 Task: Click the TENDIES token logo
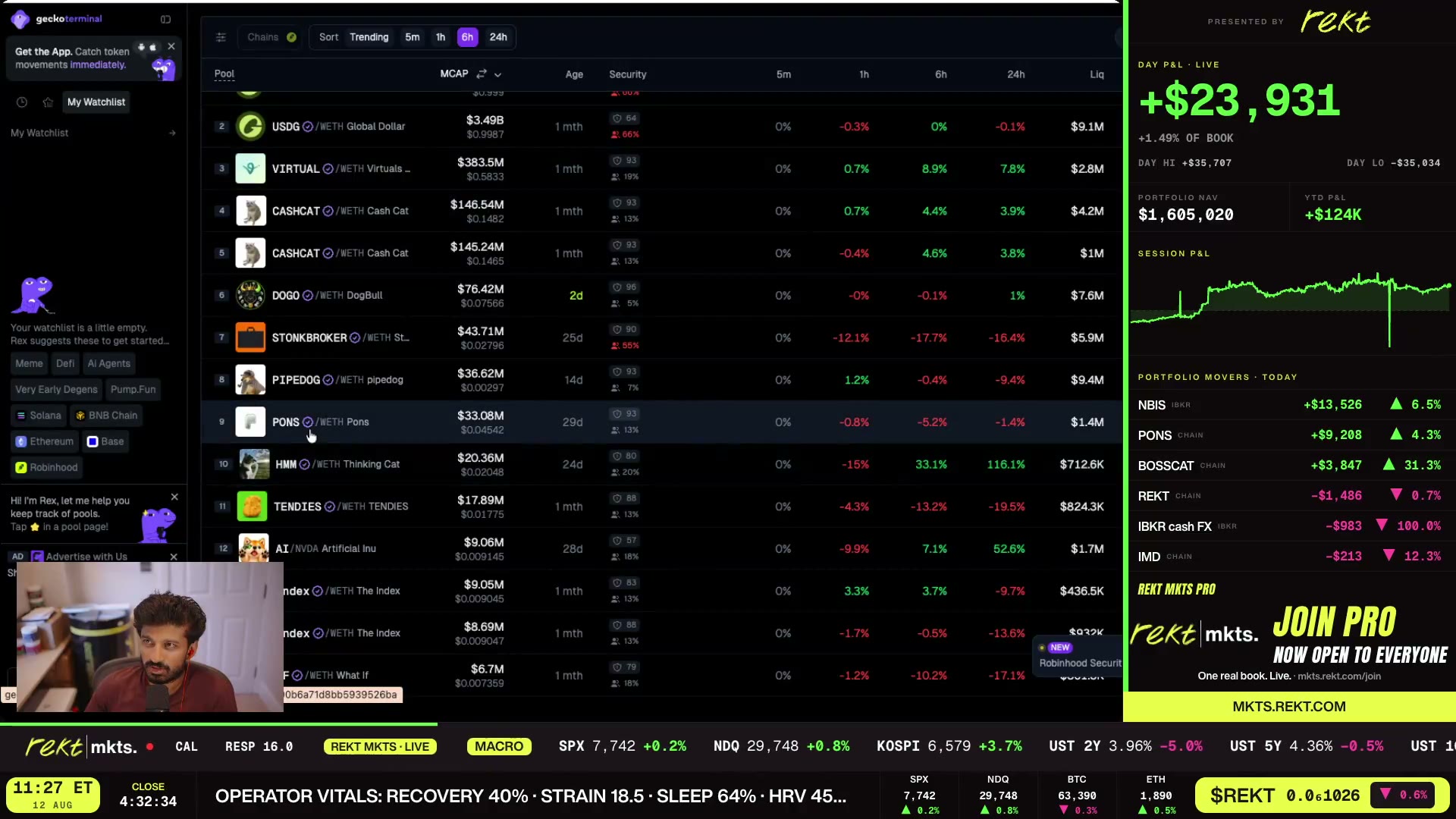252,507
